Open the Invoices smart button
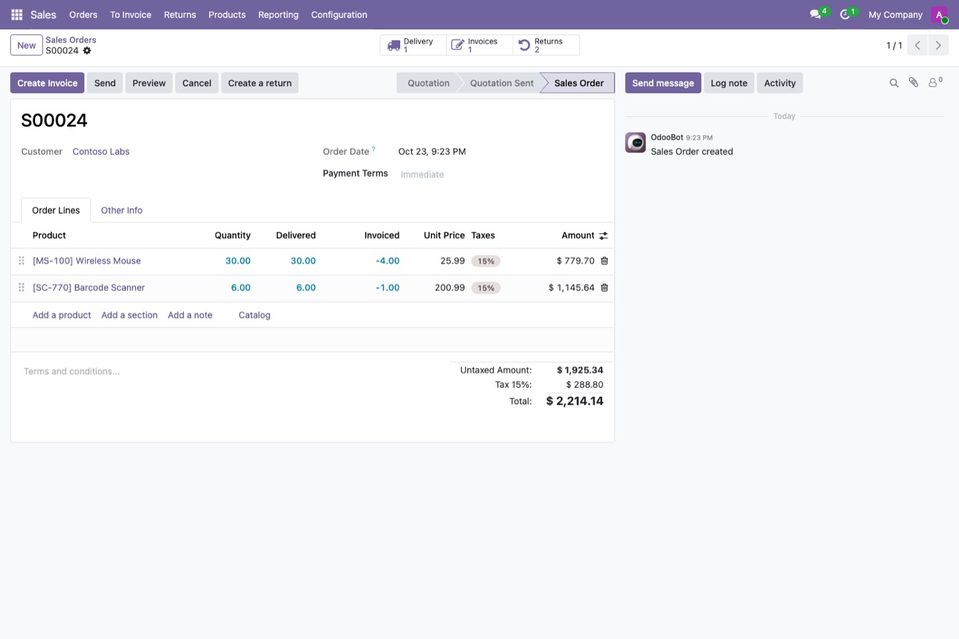This screenshot has width=959, height=639. coord(479,45)
